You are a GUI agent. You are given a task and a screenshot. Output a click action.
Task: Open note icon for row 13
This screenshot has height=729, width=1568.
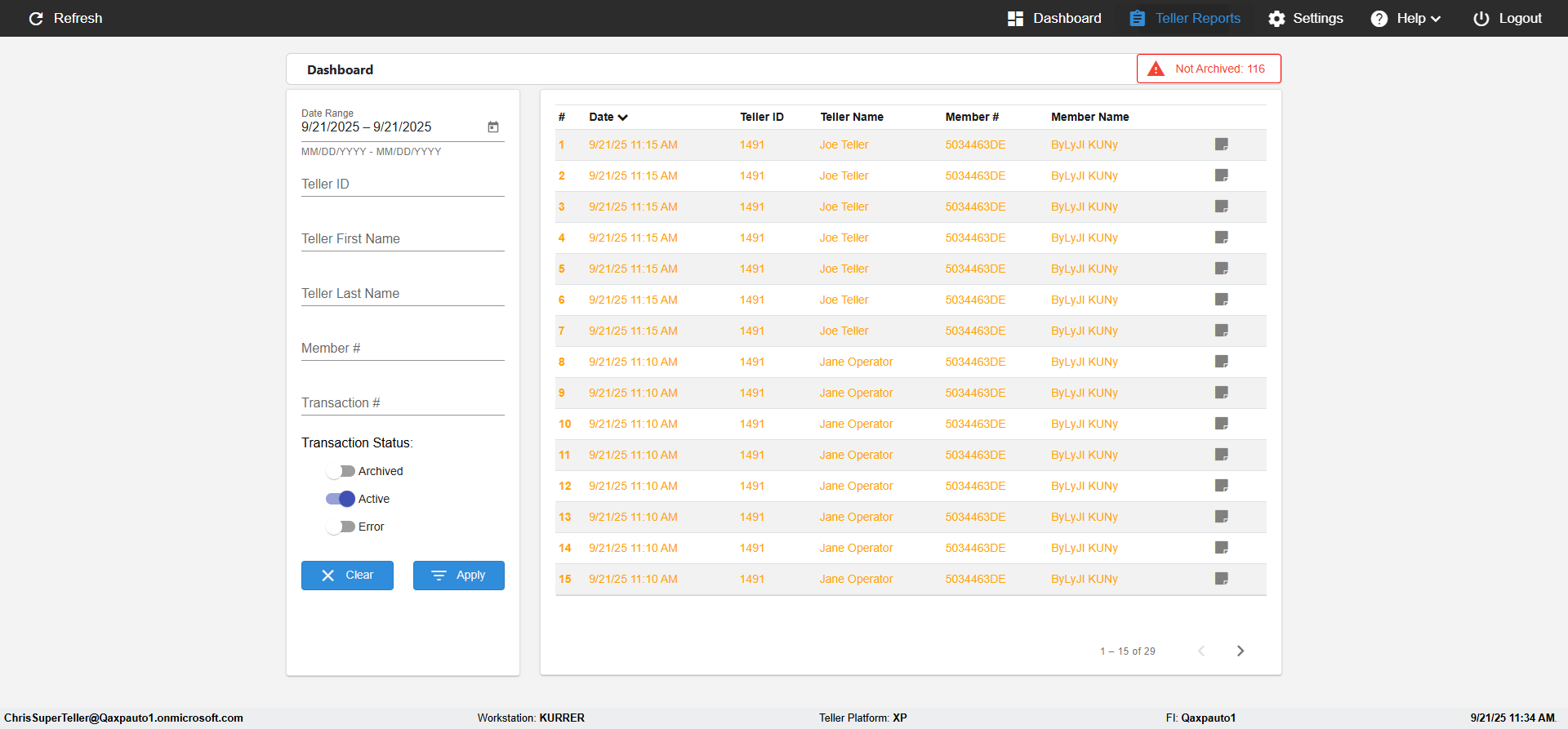coord(1222,517)
